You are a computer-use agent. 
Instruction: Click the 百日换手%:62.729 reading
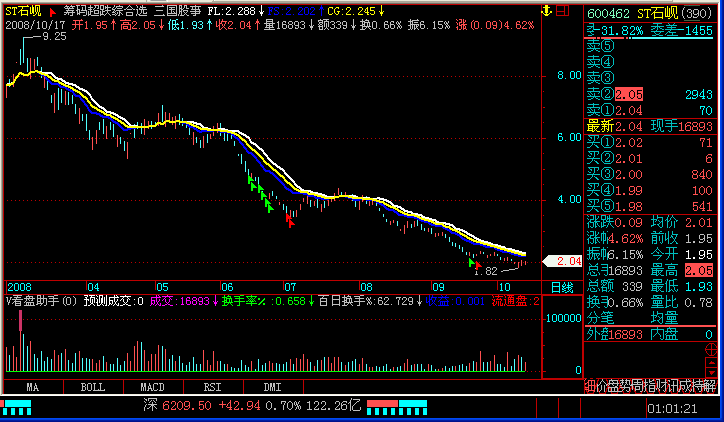click(x=366, y=301)
